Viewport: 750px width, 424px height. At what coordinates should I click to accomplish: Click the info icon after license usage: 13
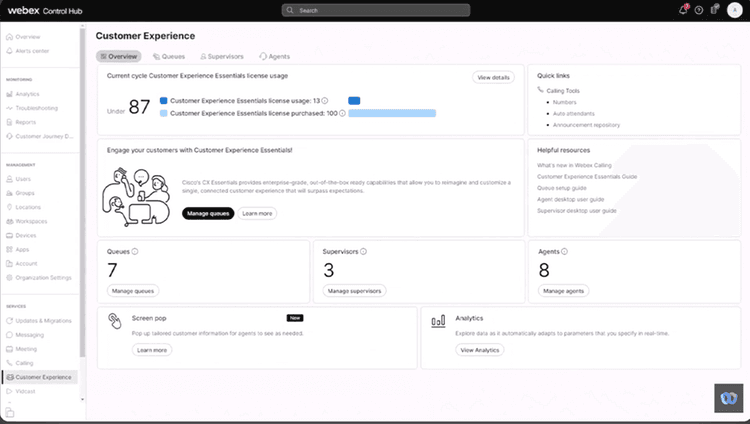click(x=326, y=100)
